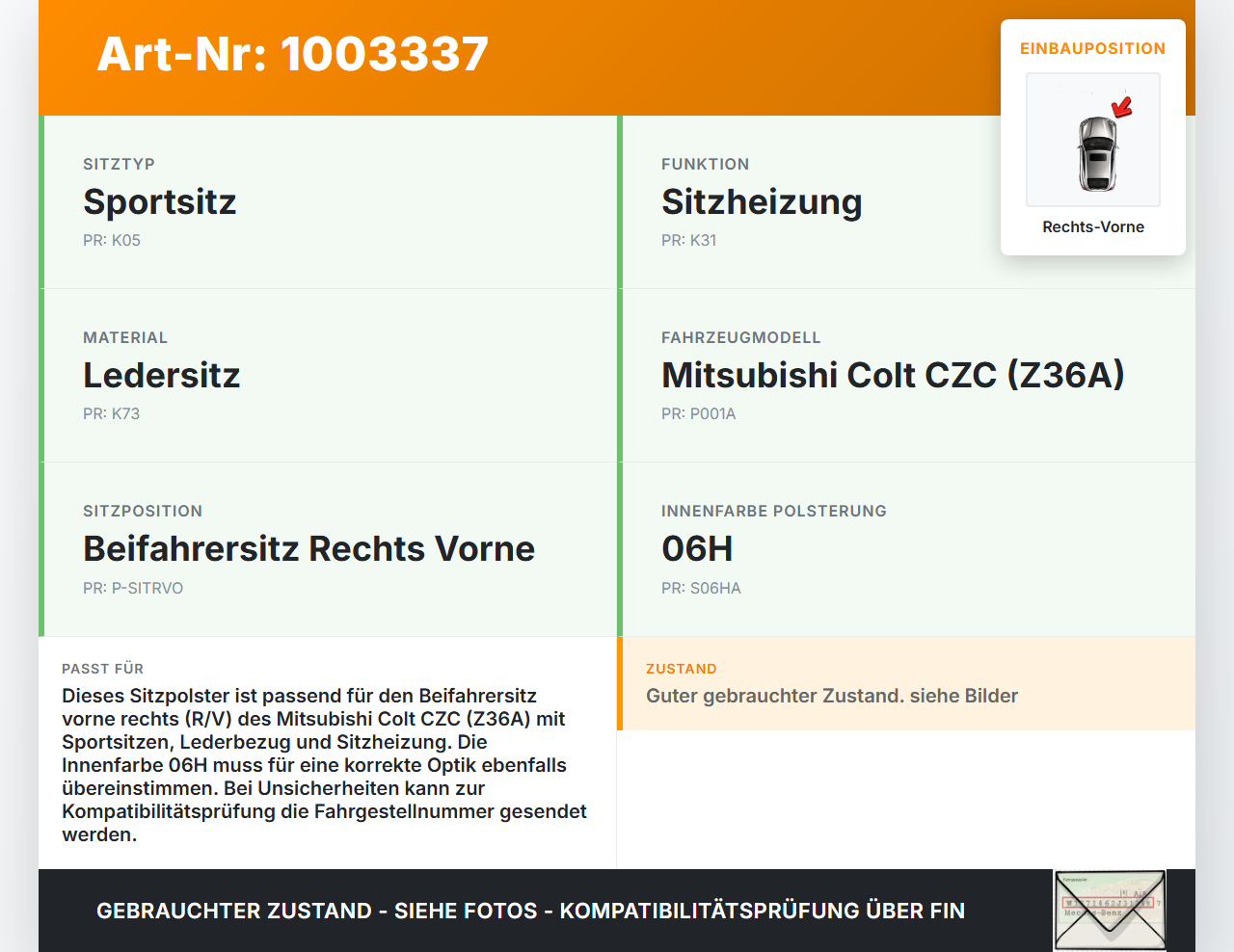Click the EINBAUPOSITION label
1234x952 pixels.
1093,48
